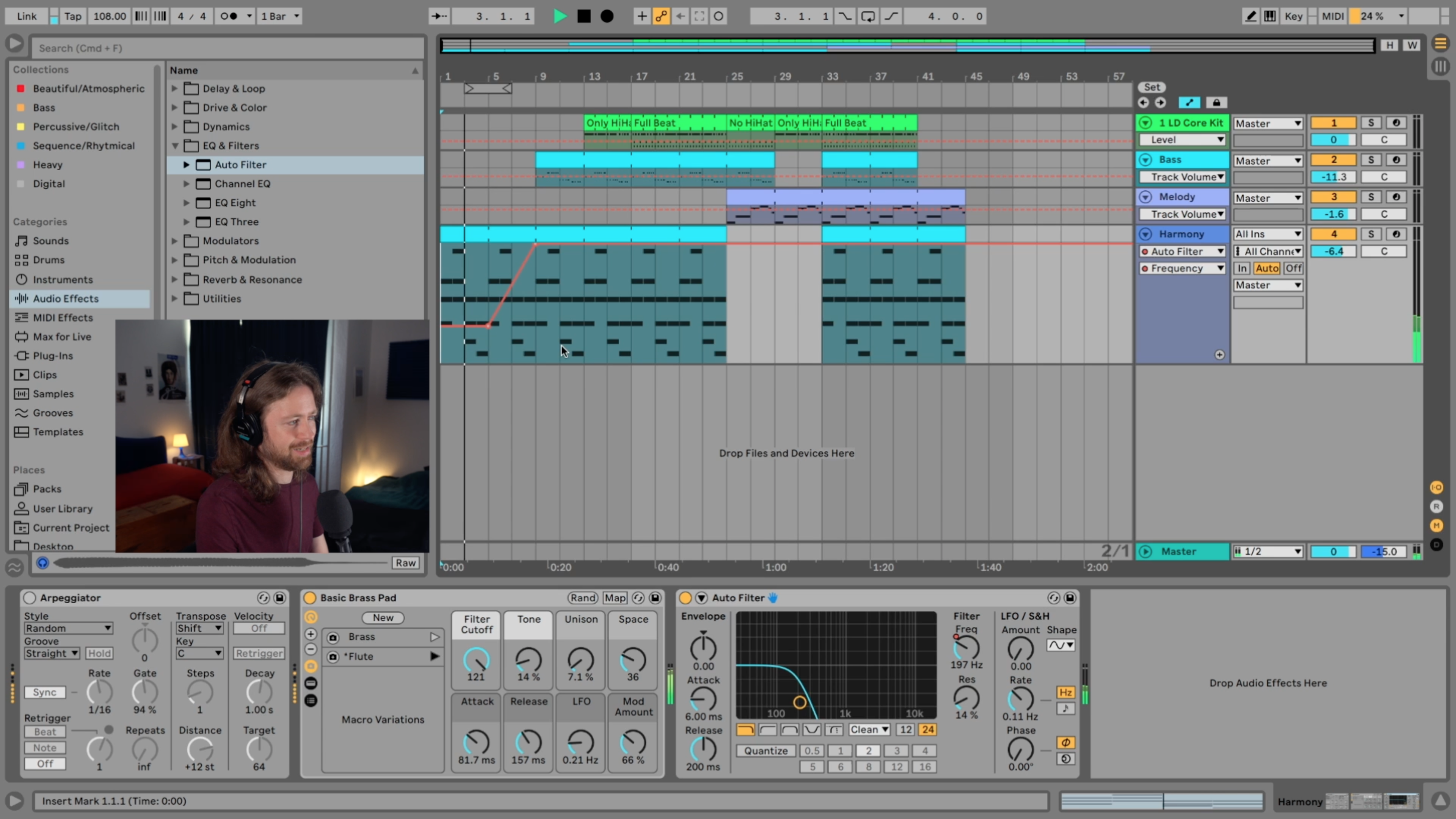Open the Clean filter circuit dropdown
This screenshot has height=819, width=1456.
[869, 730]
